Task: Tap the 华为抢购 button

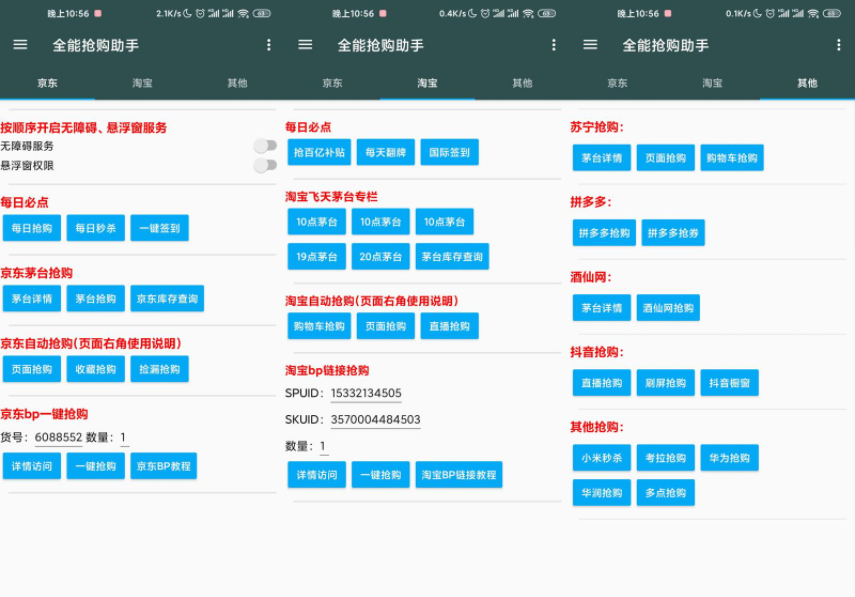Action: point(729,458)
